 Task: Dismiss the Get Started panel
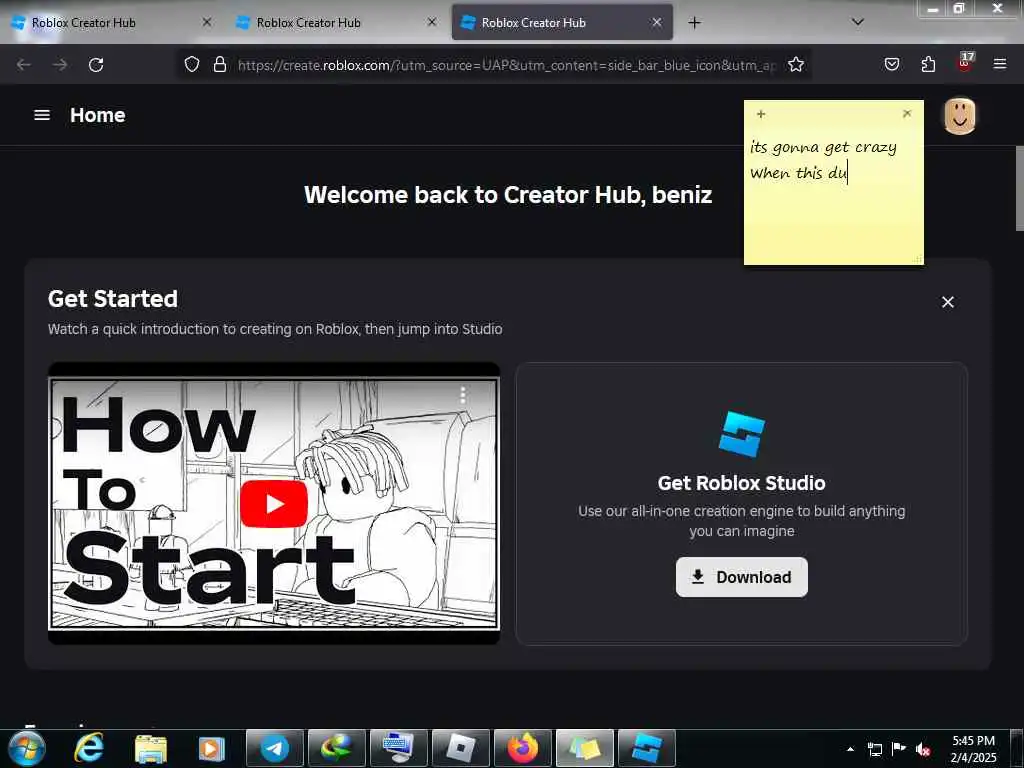pos(948,302)
